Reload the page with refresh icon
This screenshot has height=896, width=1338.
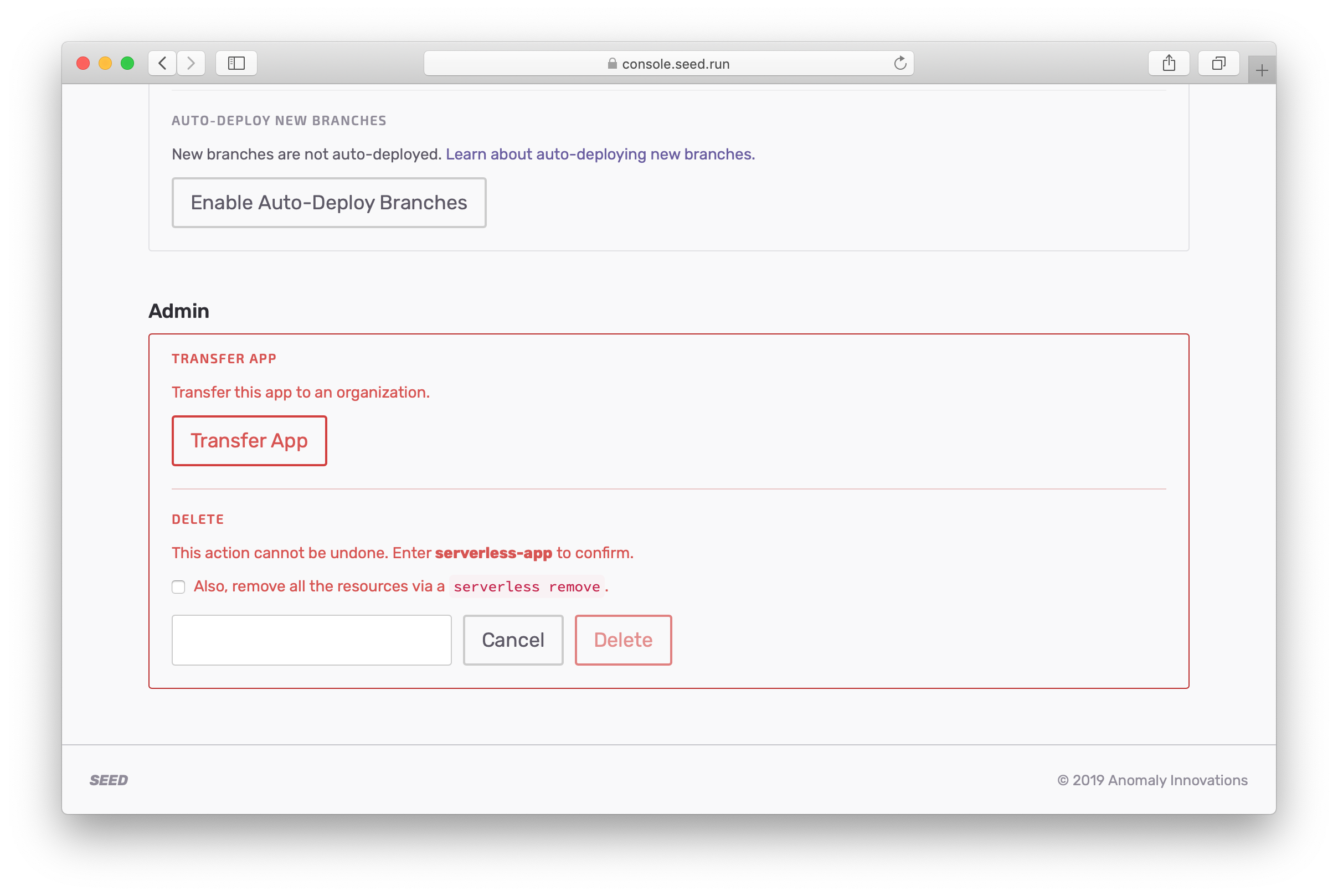900,63
